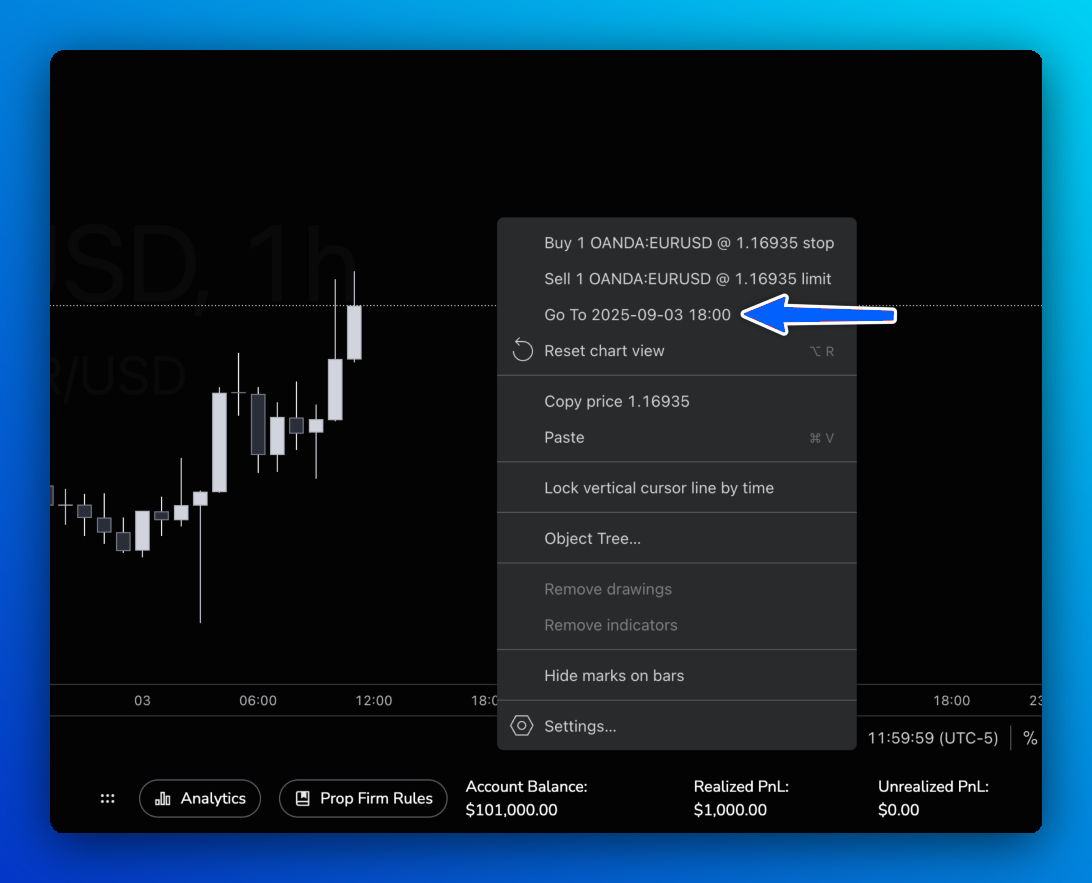Toggle Hide marks on bars
The height and width of the screenshot is (883, 1092).
676,676
